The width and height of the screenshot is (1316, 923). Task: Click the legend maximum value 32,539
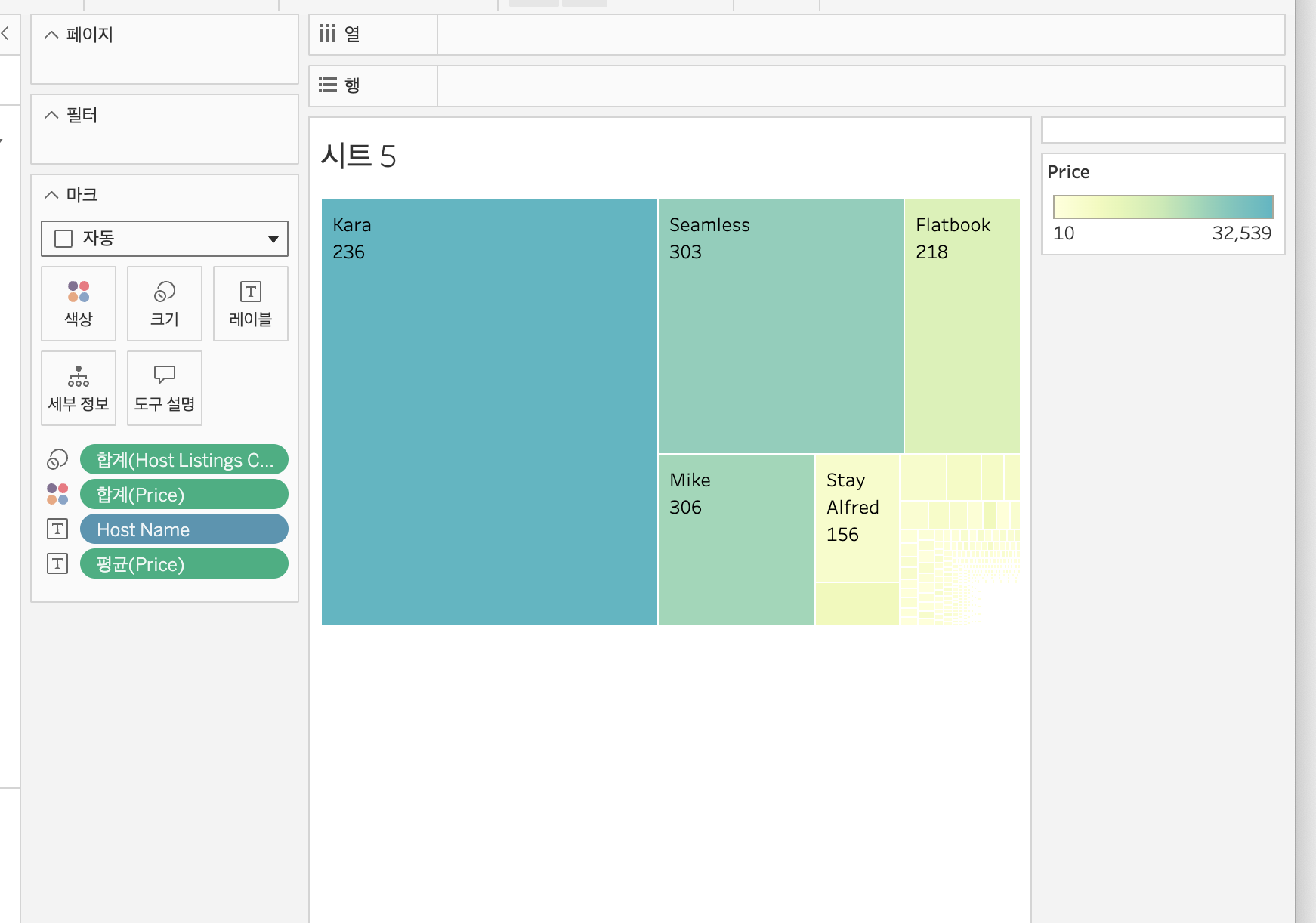(1242, 233)
